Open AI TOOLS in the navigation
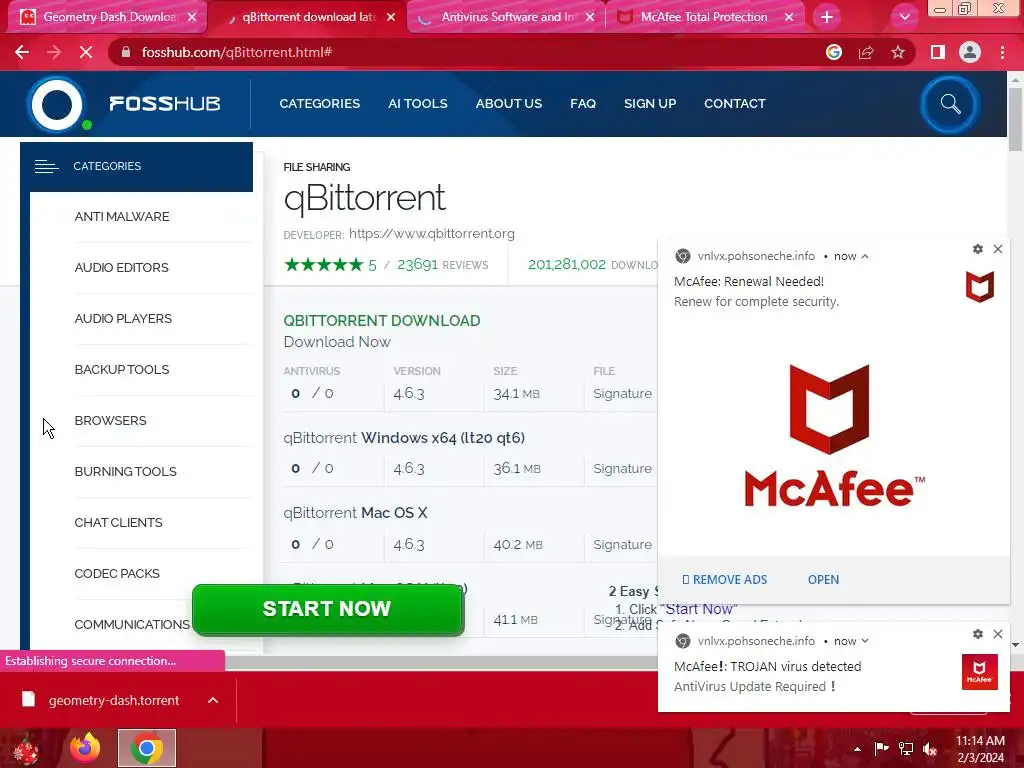The image size is (1024, 768). pos(418,104)
